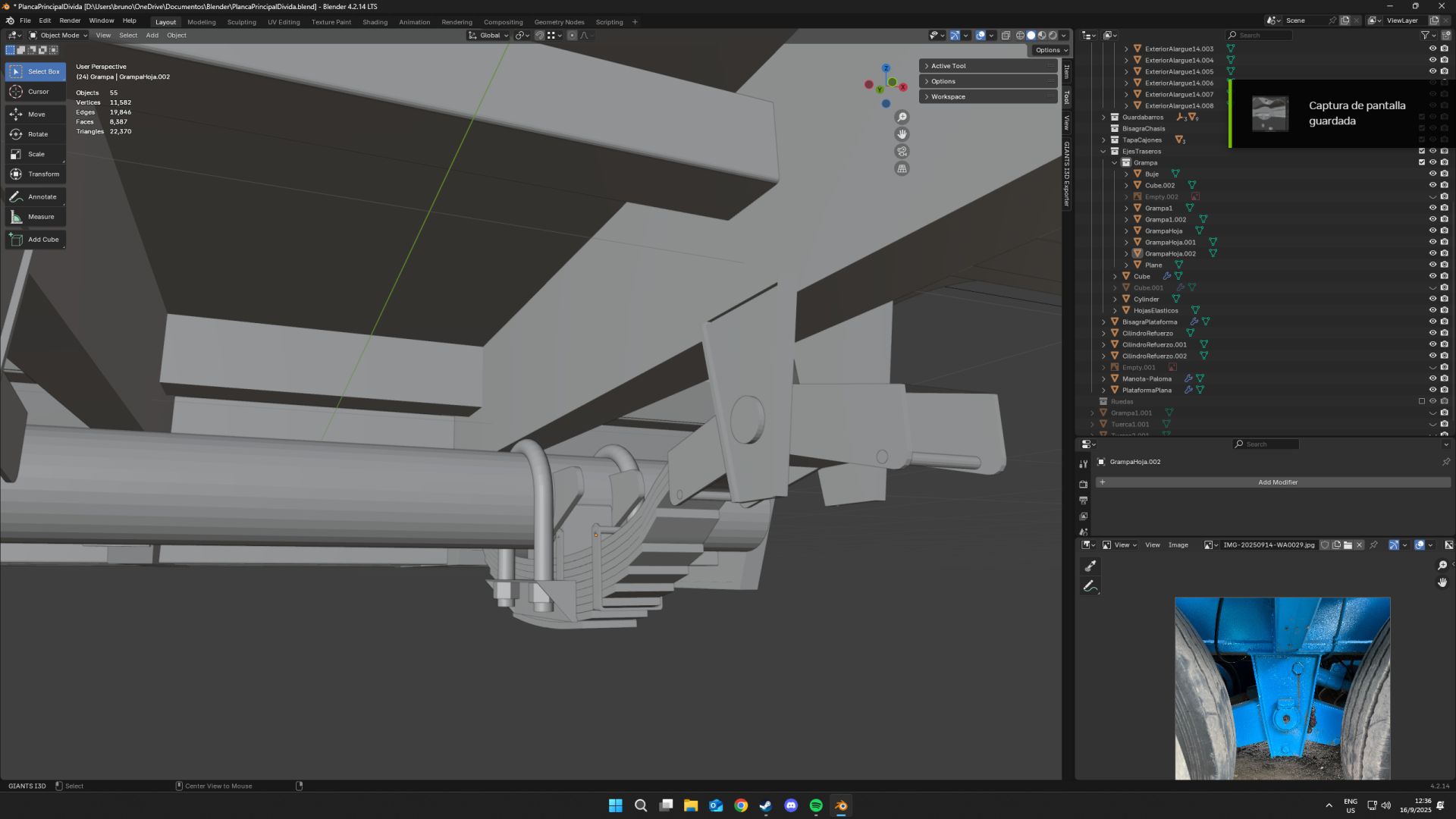Select the Rotate tool
This screenshot has height=819, width=1456.
tap(35, 134)
